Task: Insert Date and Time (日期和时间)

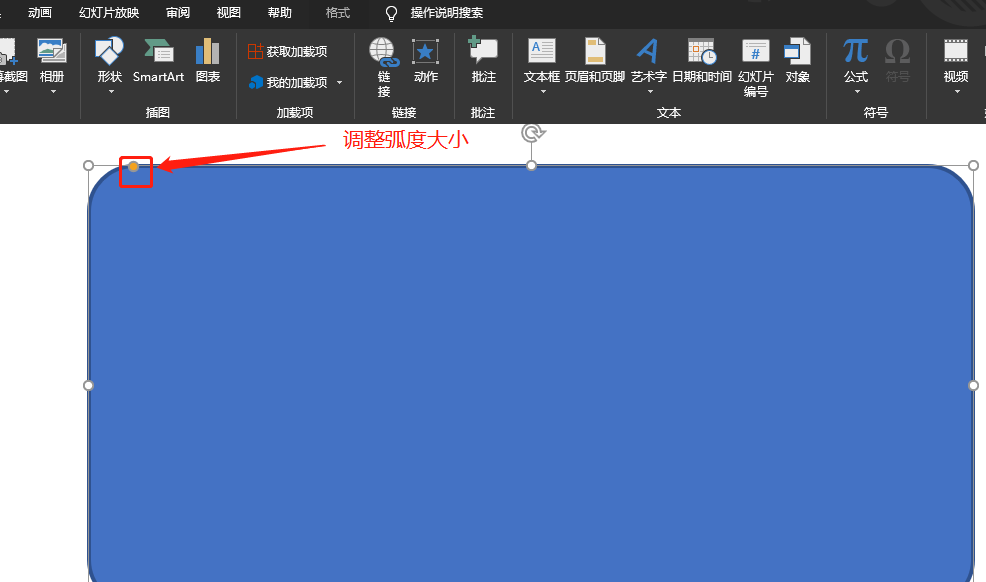Action: click(x=702, y=60)
